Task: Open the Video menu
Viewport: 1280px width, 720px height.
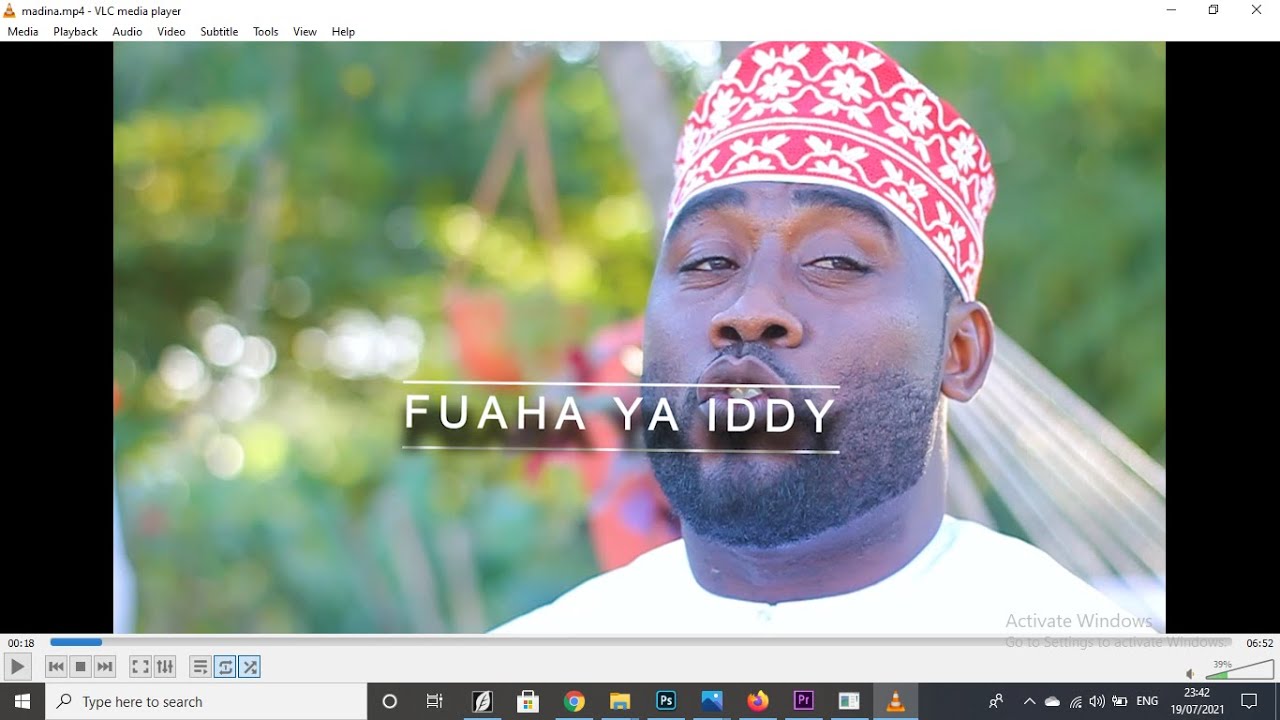Action: 171,32
